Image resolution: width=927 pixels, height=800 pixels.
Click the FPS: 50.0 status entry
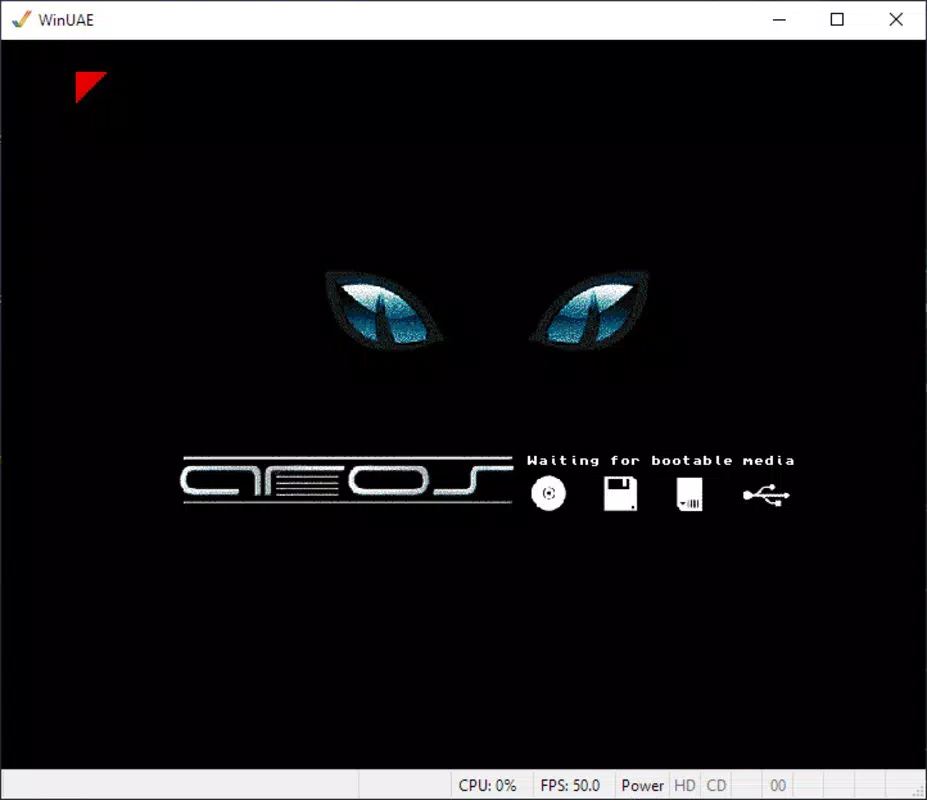pos(570,785)
